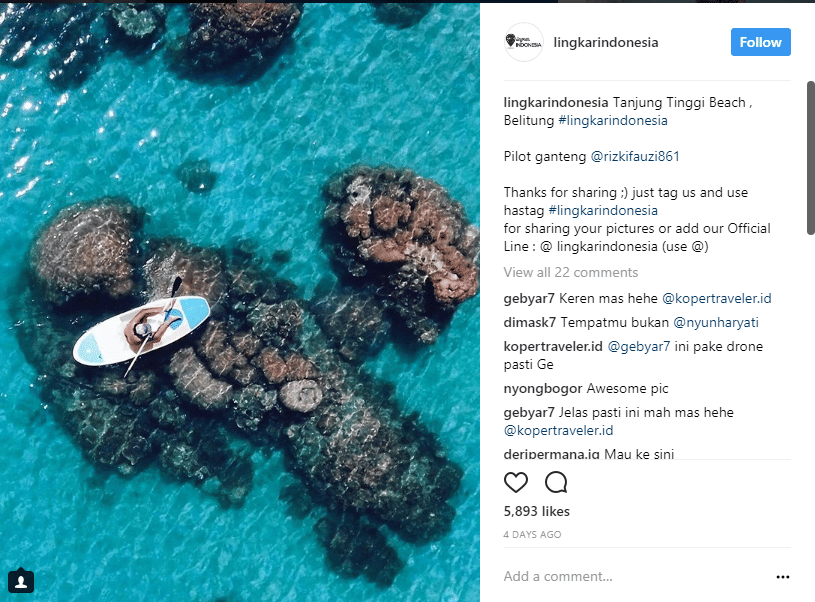Go to gebyar7's profile from first comment
Image resolution: width=815 pixels, height=602 pixels.
click(x=529, y=298)
